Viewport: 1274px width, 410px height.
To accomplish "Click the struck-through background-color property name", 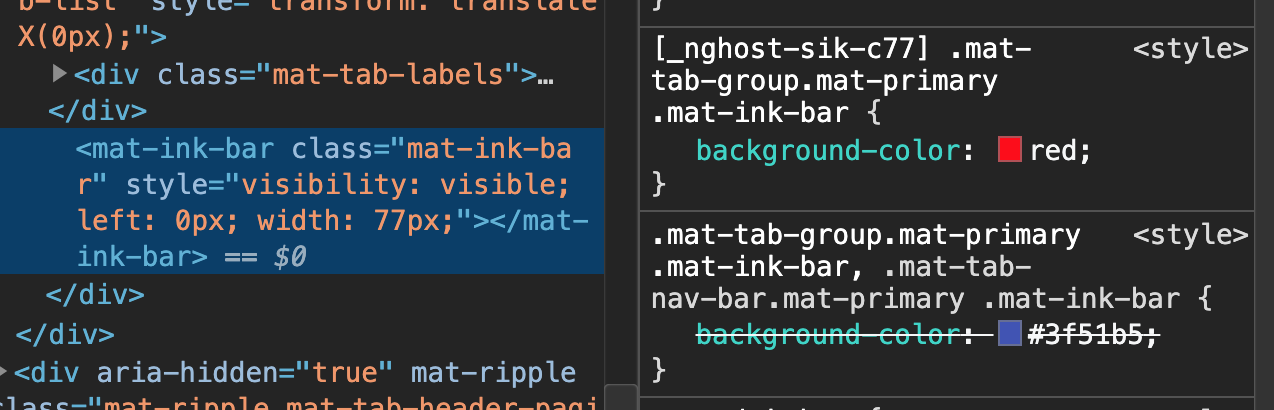I will coord(829,333).
